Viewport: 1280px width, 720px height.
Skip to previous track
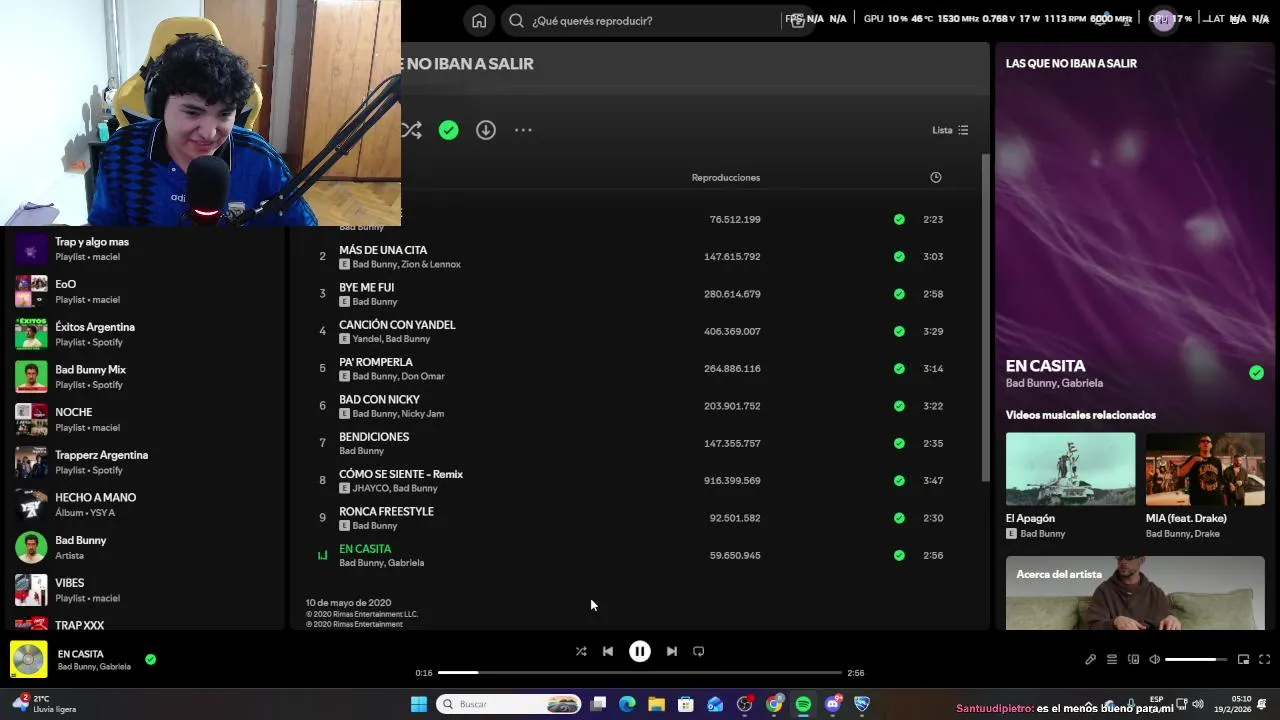coord(607,651)
